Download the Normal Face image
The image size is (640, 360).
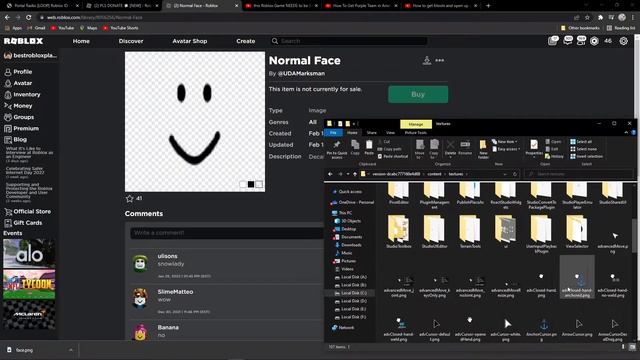(x=427, y=60)
